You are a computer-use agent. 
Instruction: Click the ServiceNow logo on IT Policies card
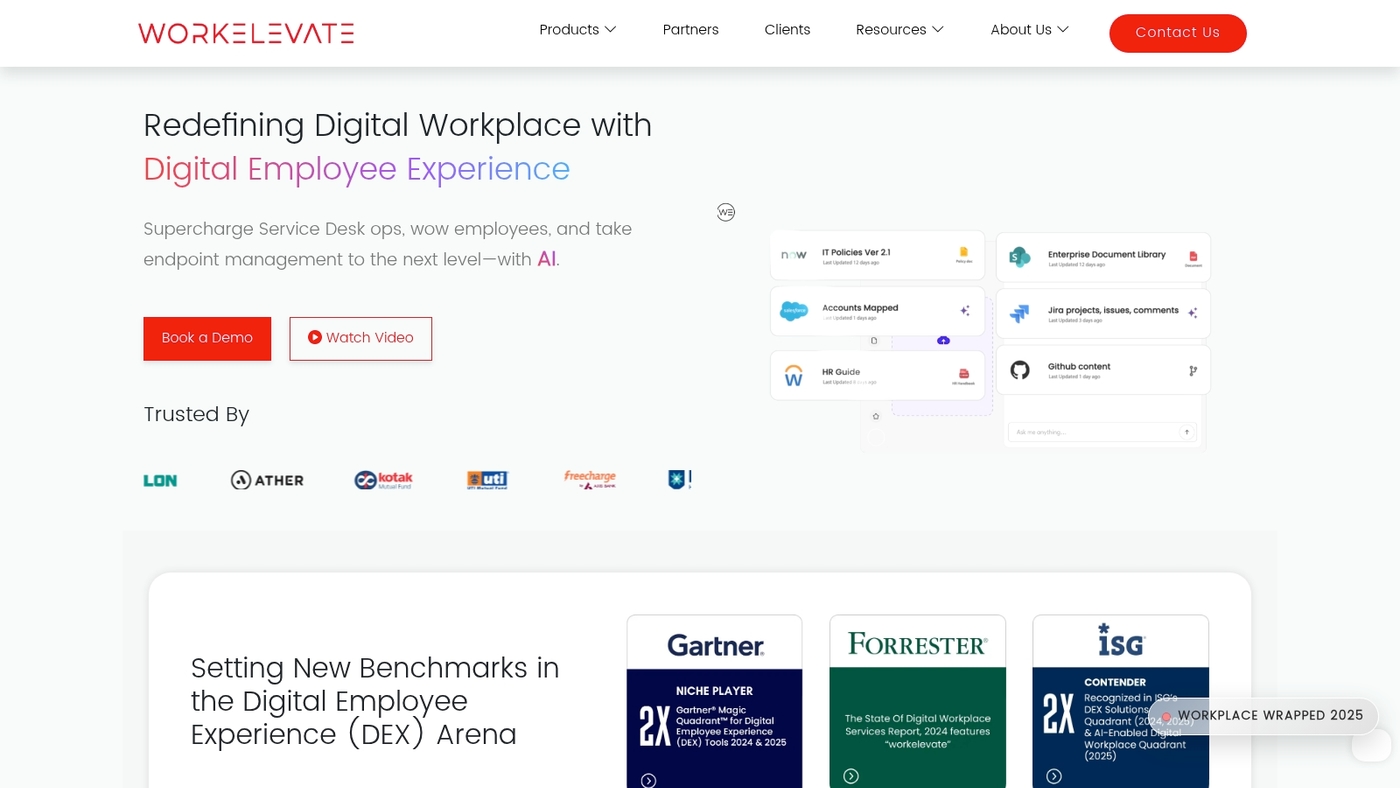(794, 255)
